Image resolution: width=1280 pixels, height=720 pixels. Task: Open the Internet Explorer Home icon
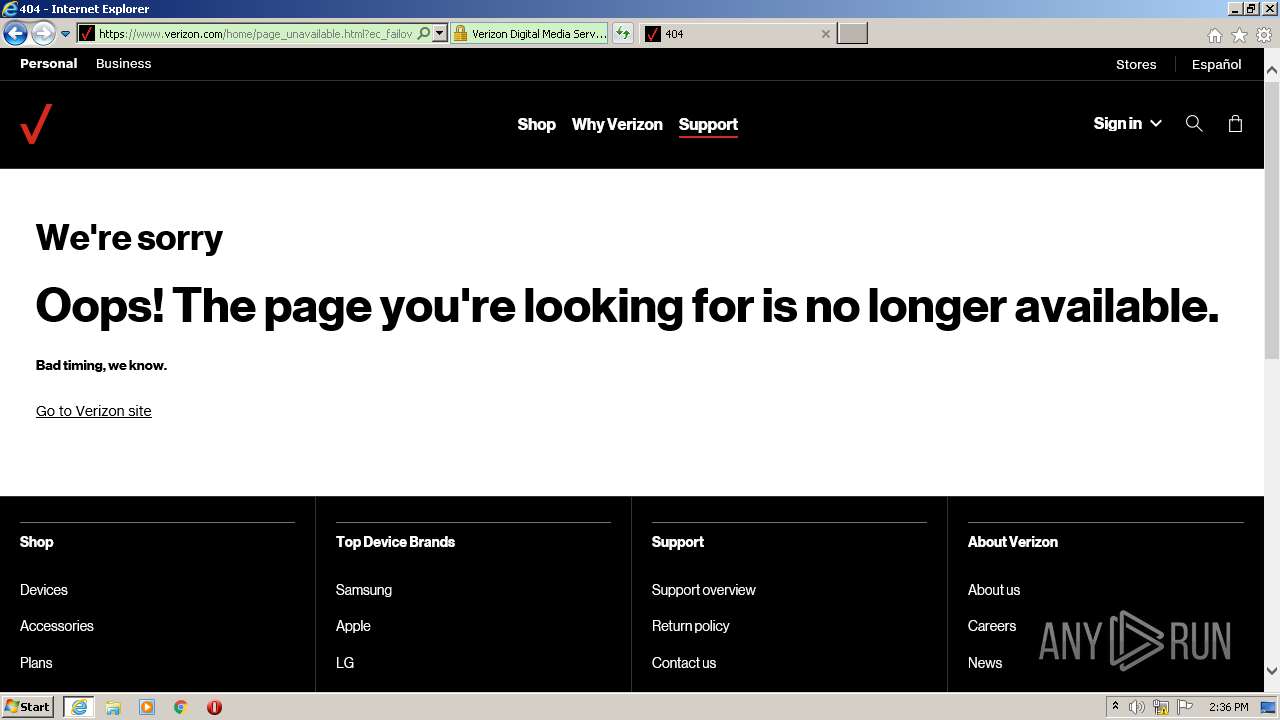pos(1214,35)
